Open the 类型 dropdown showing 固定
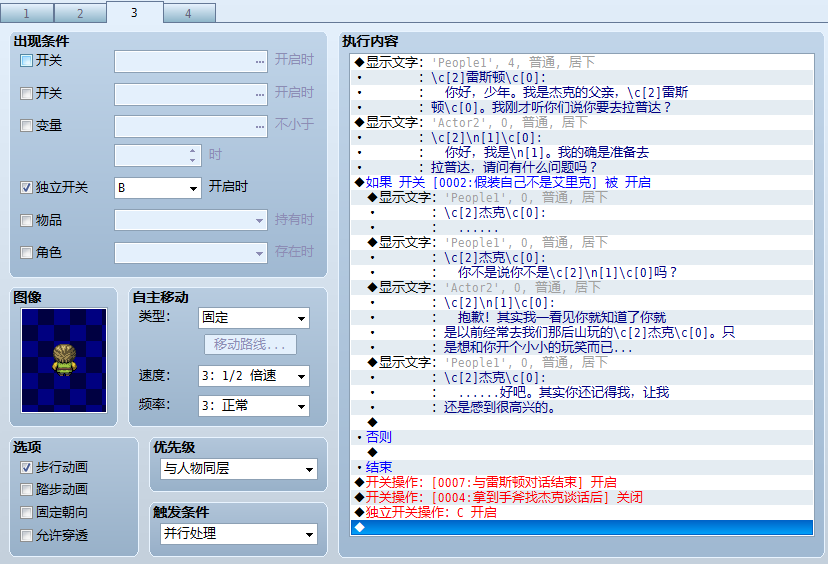The image size is (828, 564). (x=253, y=318)
